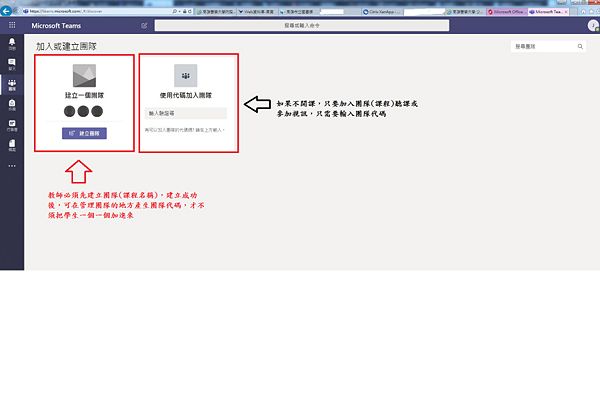Open the Activity bell in sidebar
The width and height of the screenshot is (600, 413).
[x=11, y=46]
